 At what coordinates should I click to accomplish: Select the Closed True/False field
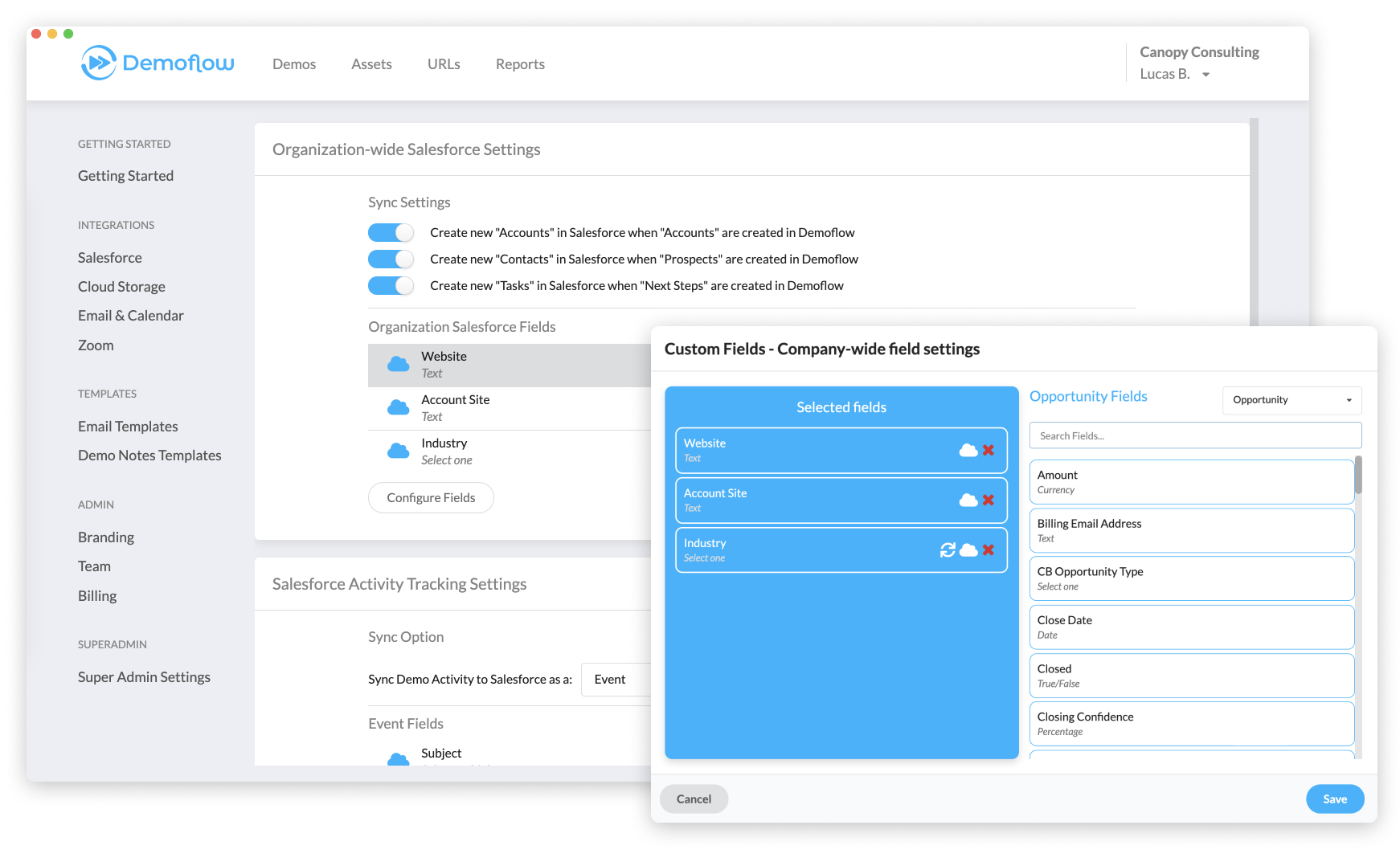pos(1191,676)
